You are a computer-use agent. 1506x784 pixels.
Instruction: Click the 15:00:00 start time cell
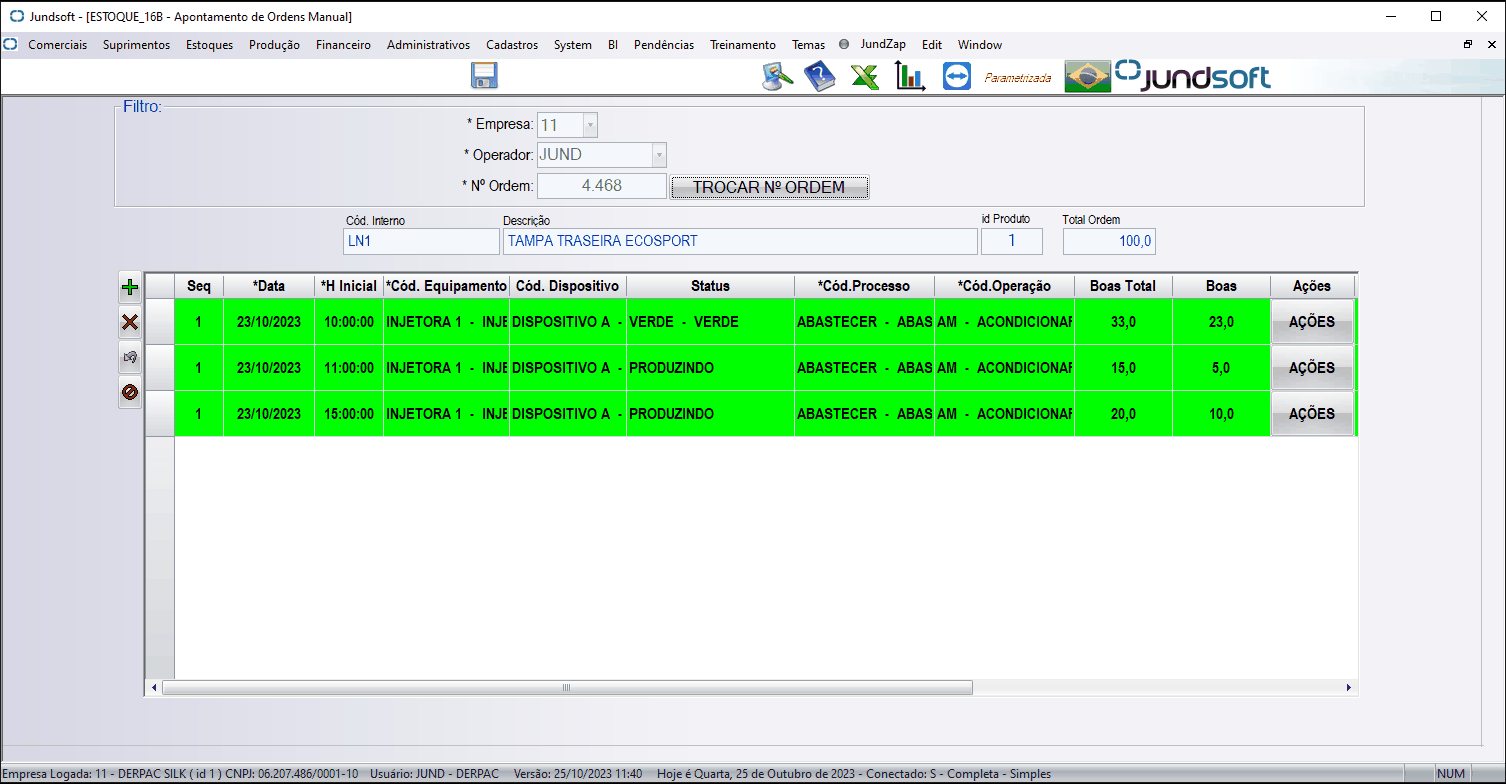coord(349,414)
